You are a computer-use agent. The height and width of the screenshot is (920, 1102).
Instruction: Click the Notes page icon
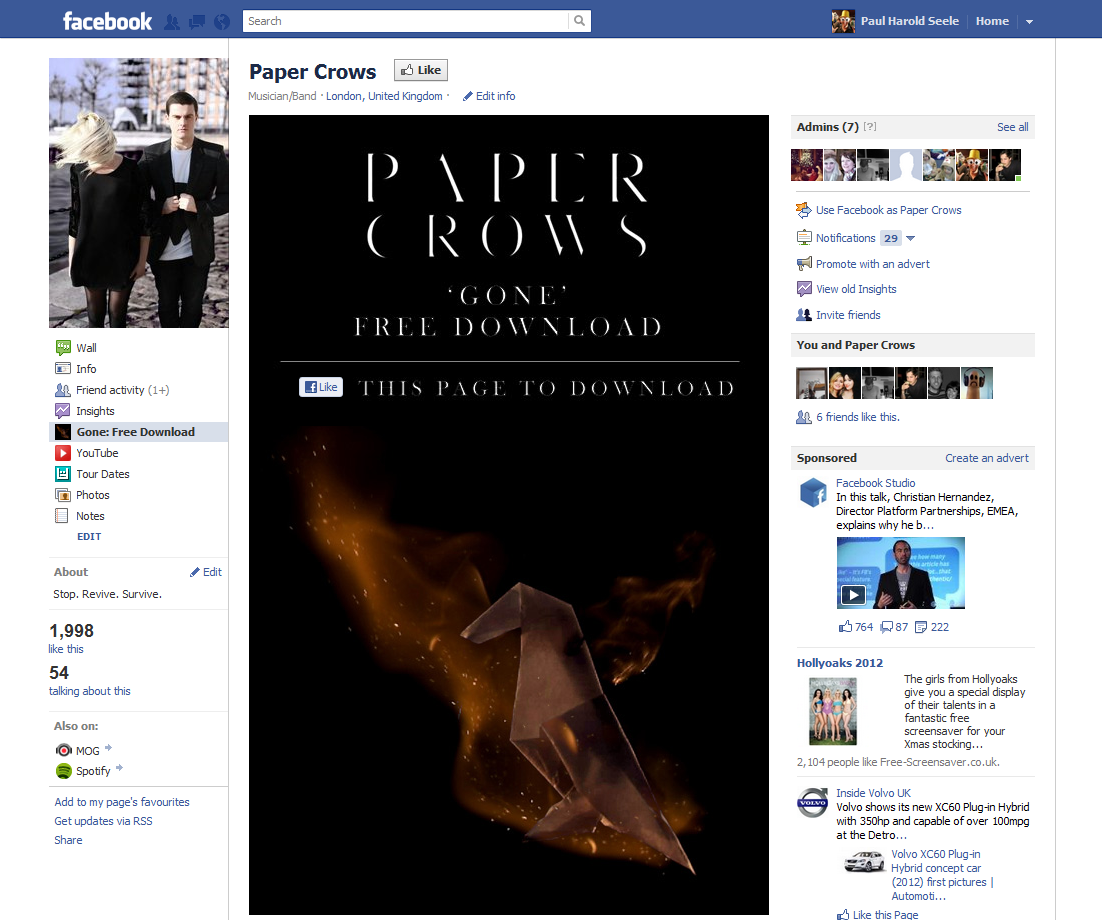[62, 516]
